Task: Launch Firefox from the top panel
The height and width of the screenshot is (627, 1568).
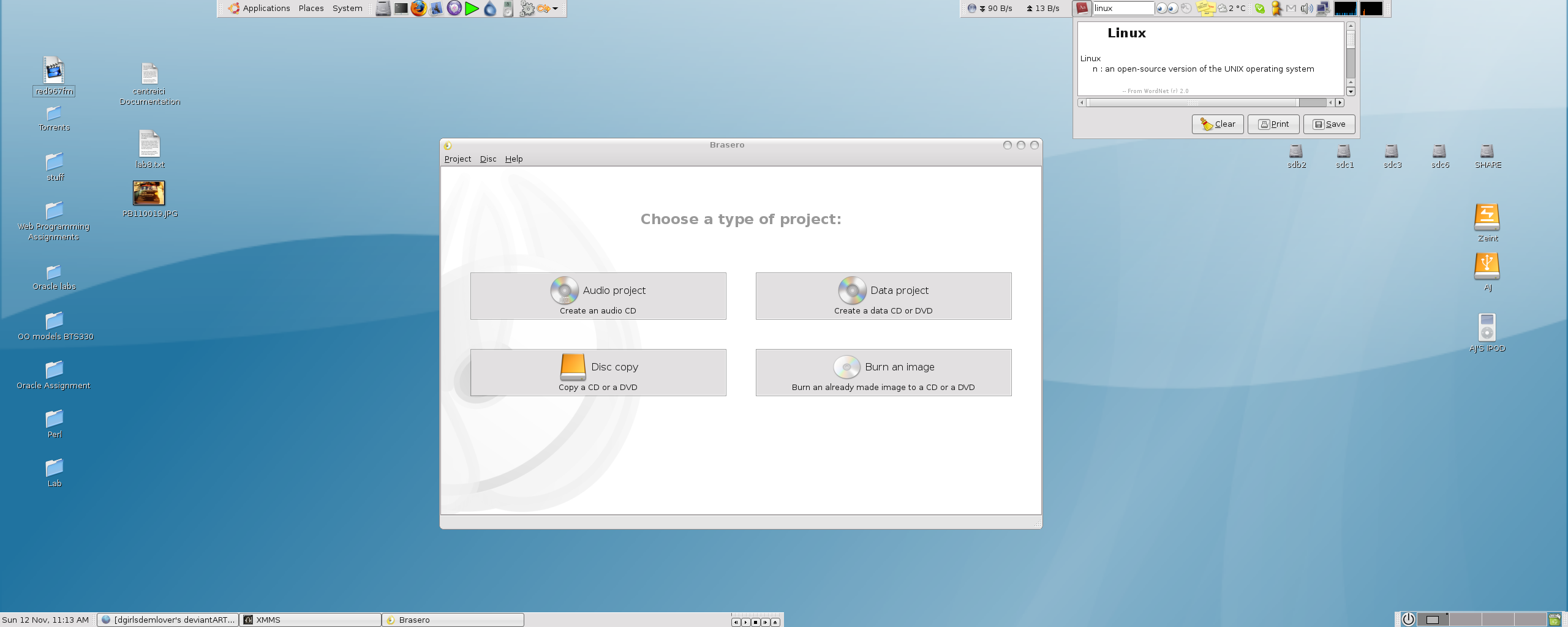Action: pyautogui.click(x=418, y=9)
